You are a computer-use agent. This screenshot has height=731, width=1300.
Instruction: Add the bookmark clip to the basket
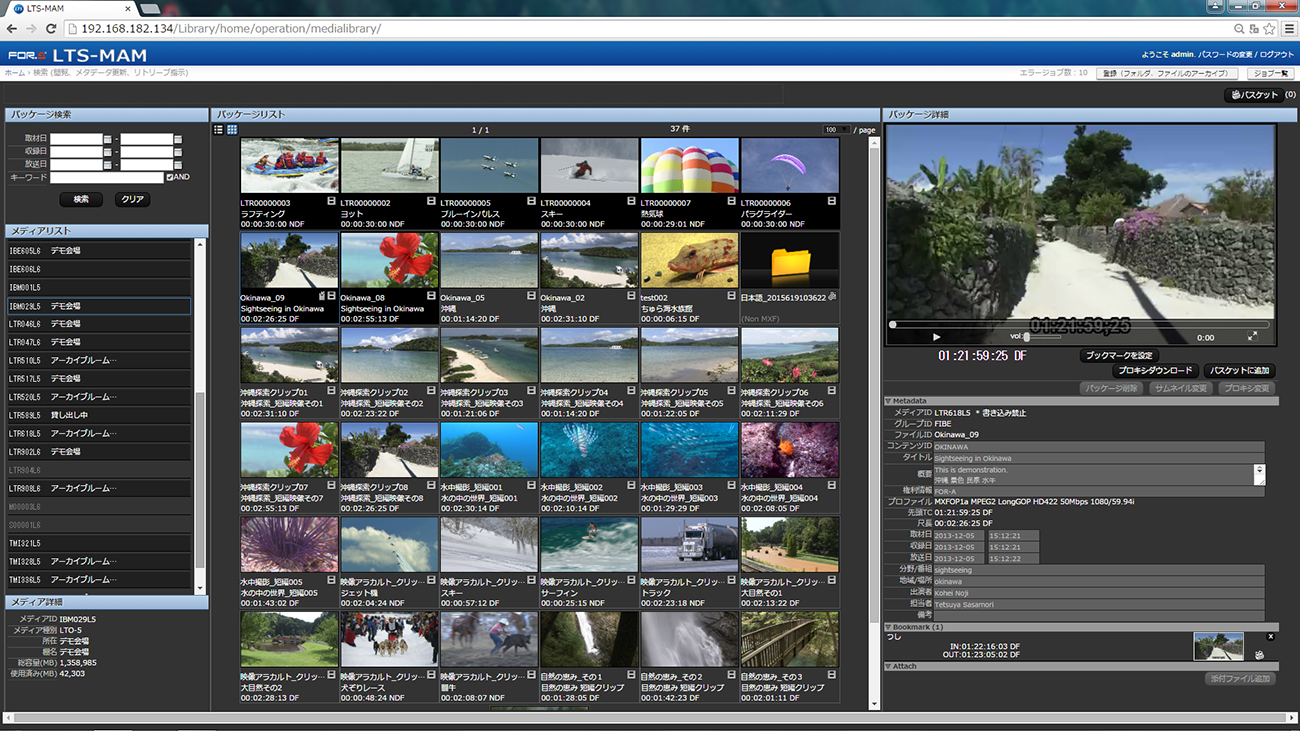(1260, 655)
